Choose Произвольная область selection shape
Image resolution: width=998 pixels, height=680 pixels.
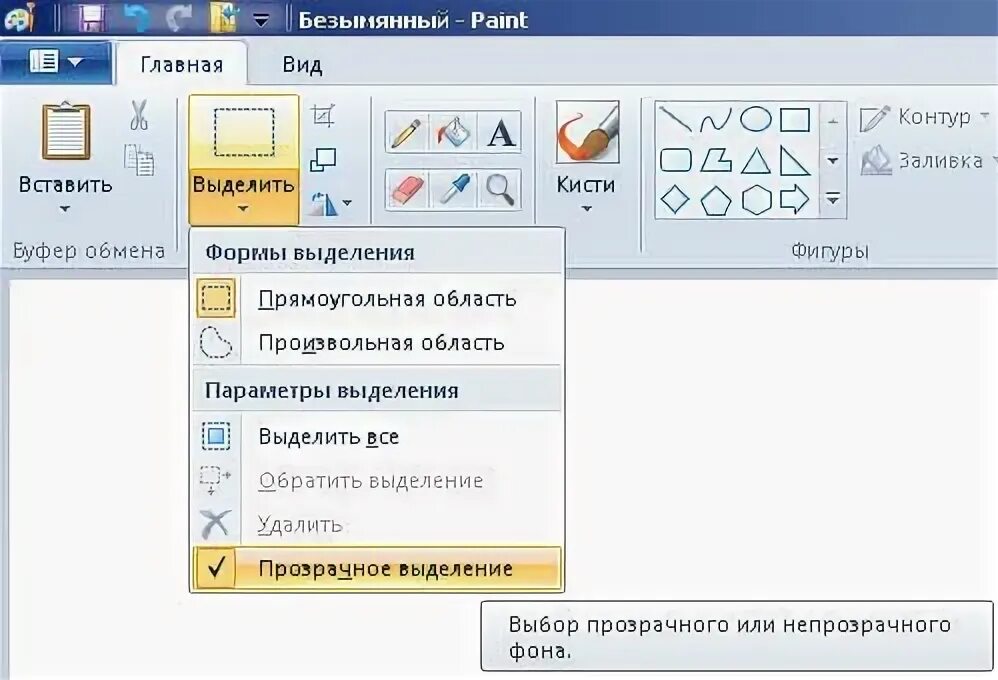point(380,342)
